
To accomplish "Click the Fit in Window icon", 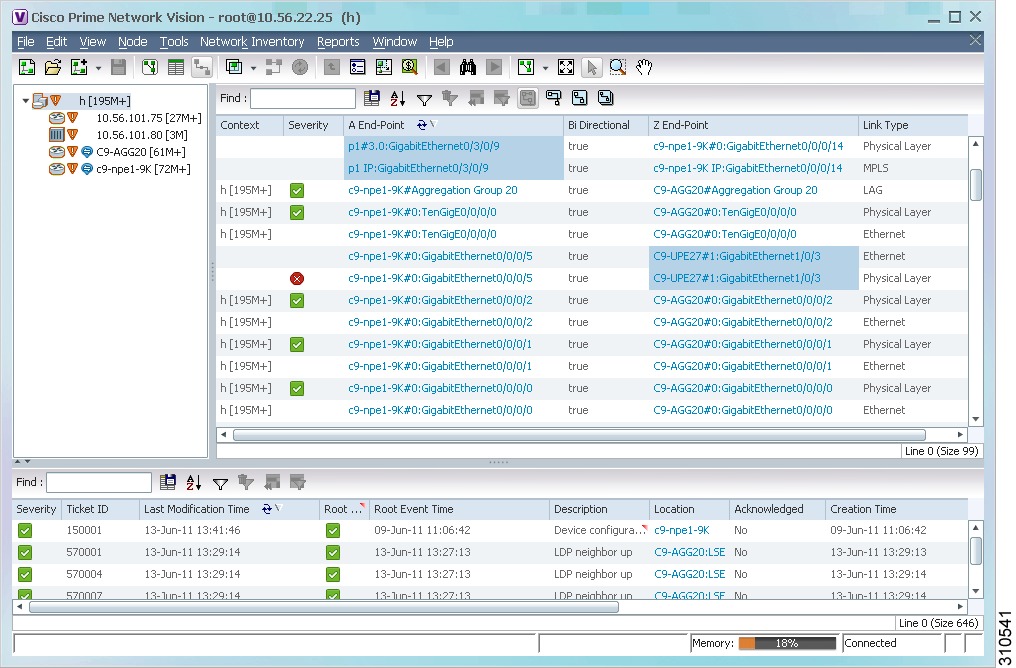I will click(x=566, y=67).
